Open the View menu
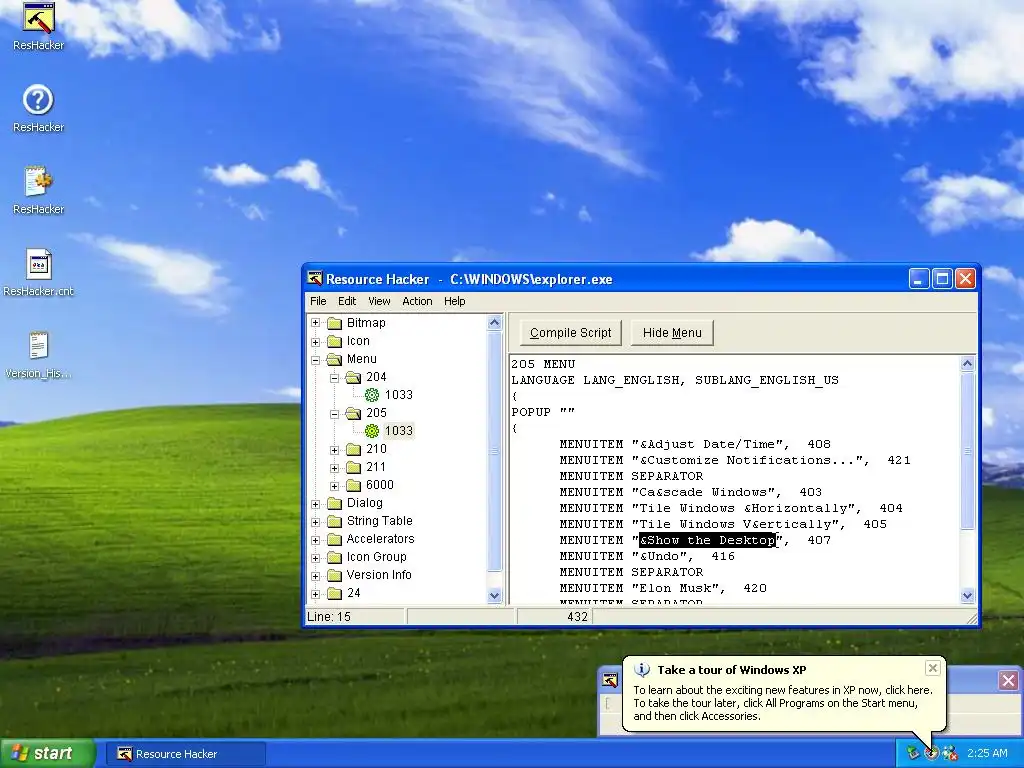The height and width of the screenshot is (768, 1024). 379,301
